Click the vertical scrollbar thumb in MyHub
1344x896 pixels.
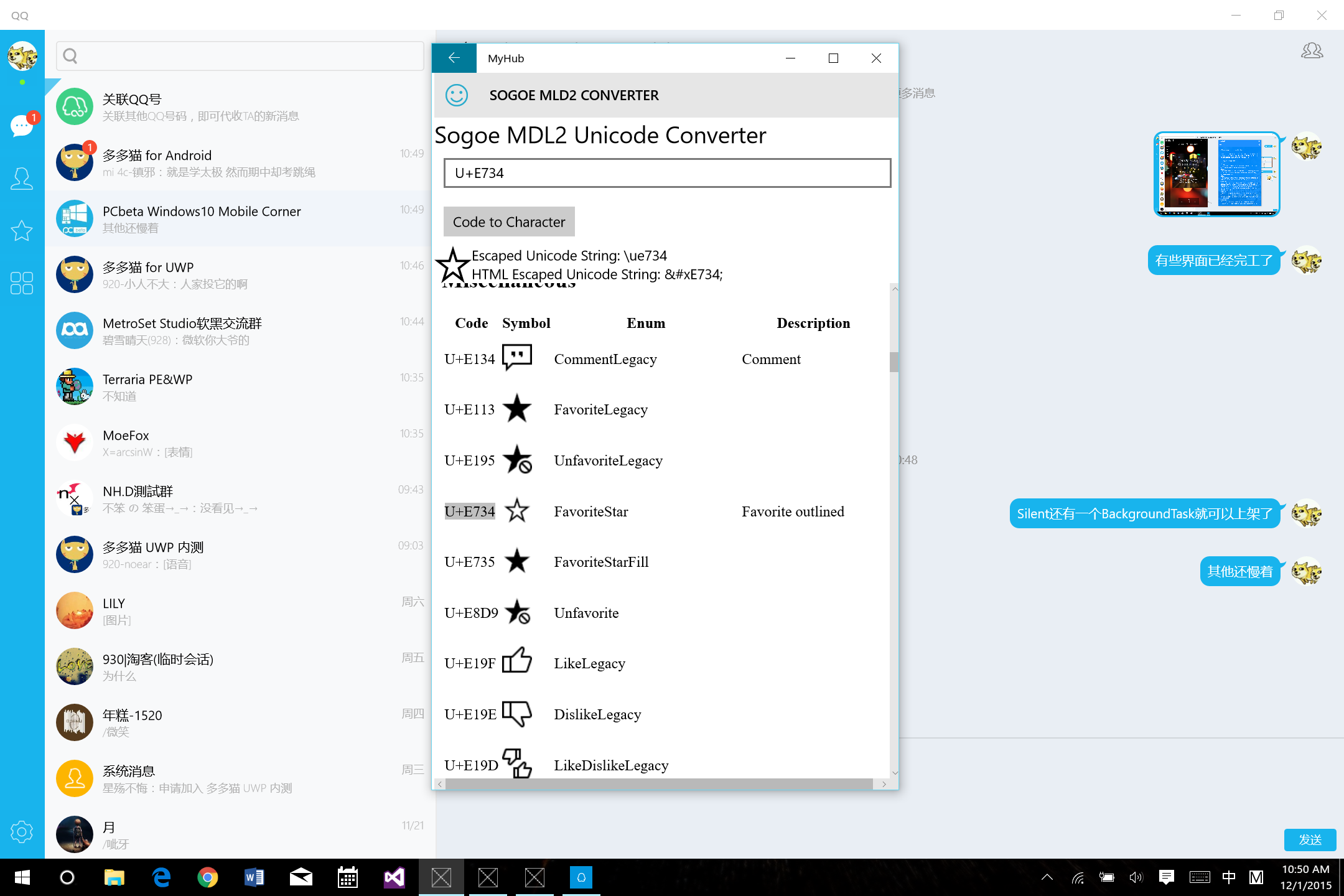pyautogui.click(x=894, y=362)
